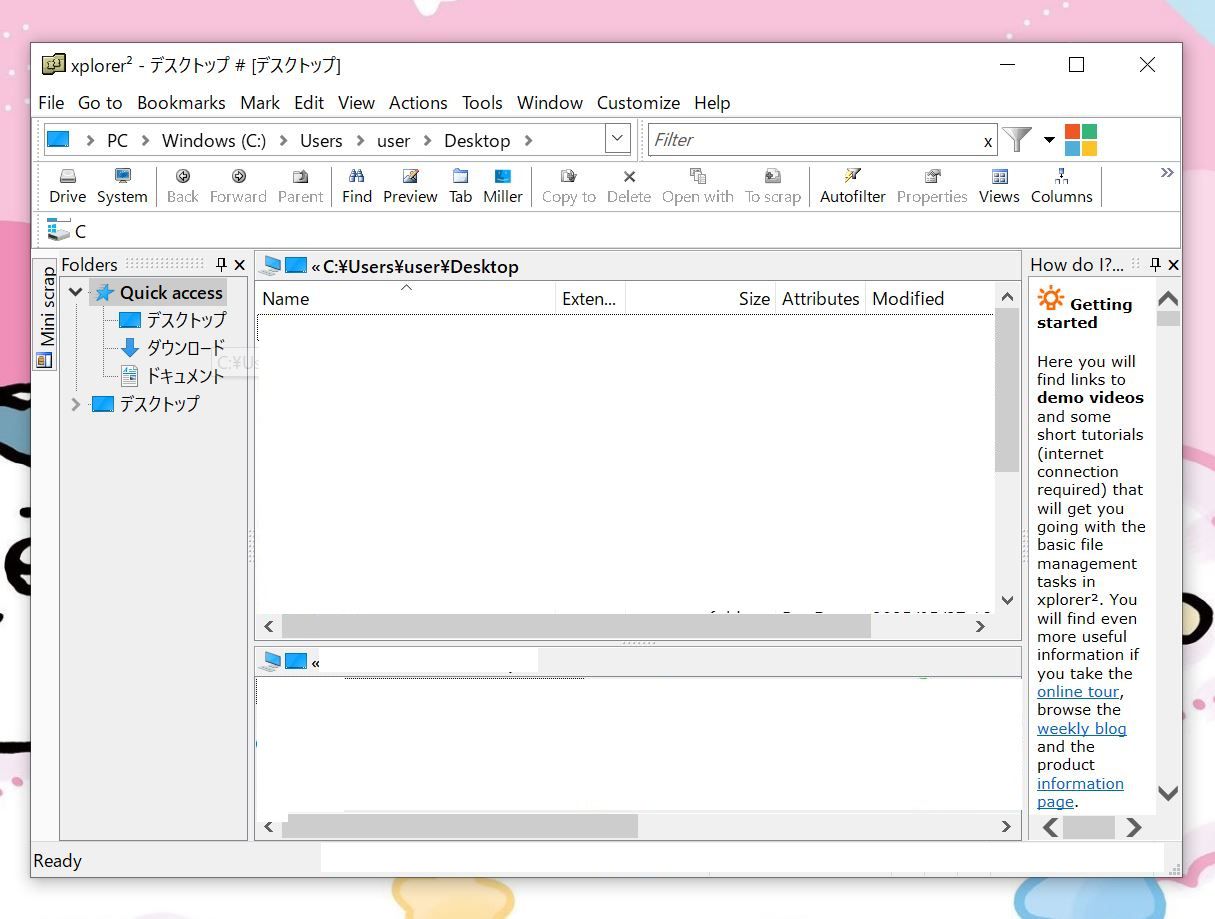Open Properties toolbar button

(x=931, y=186)
